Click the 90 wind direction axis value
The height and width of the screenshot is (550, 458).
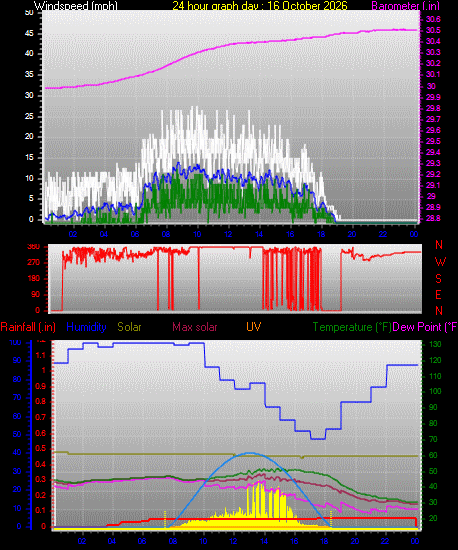(x=36, y=295)
